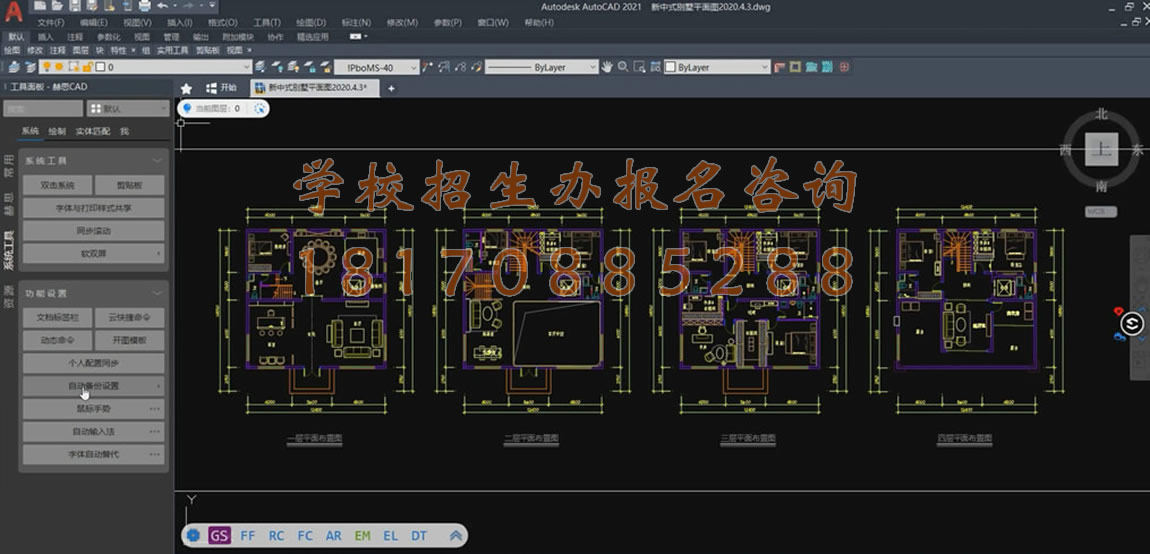Open the 绘图(D) menu
The image size is (1150, 554).
point(312,22)
